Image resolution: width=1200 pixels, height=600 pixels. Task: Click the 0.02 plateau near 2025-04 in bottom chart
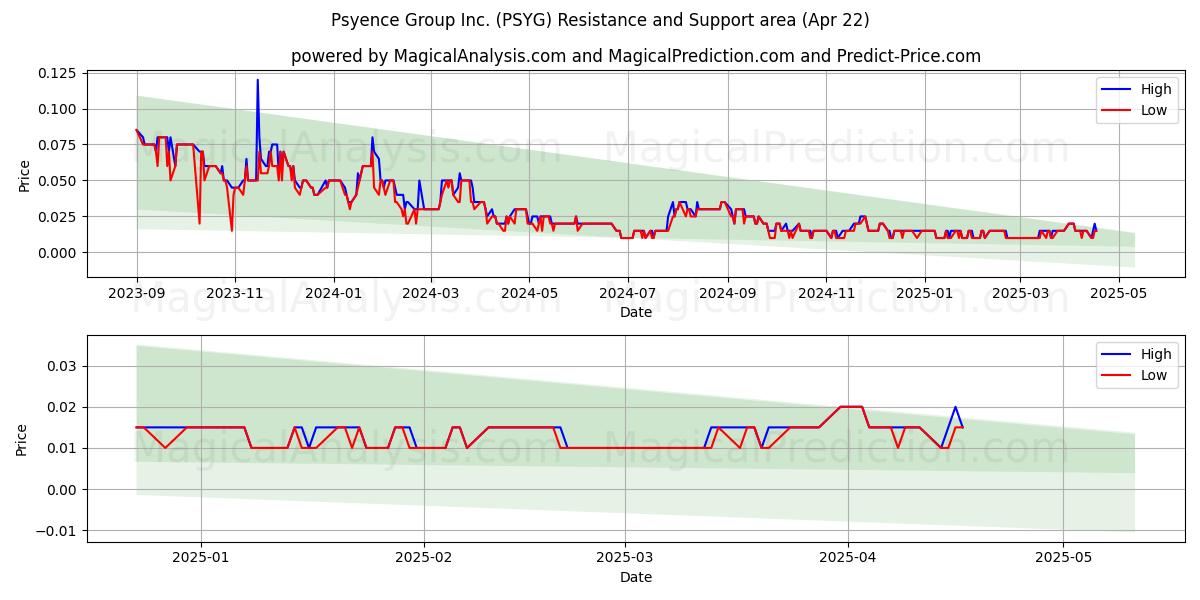coord(851,407)
